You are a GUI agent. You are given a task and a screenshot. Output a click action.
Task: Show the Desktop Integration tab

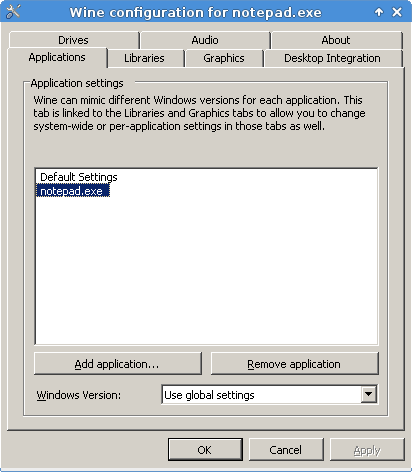point(332,58)
